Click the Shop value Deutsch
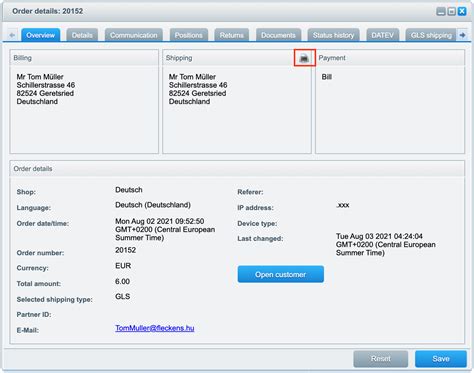The width and height of the screenshot is (474, 373). pos(129,190)
